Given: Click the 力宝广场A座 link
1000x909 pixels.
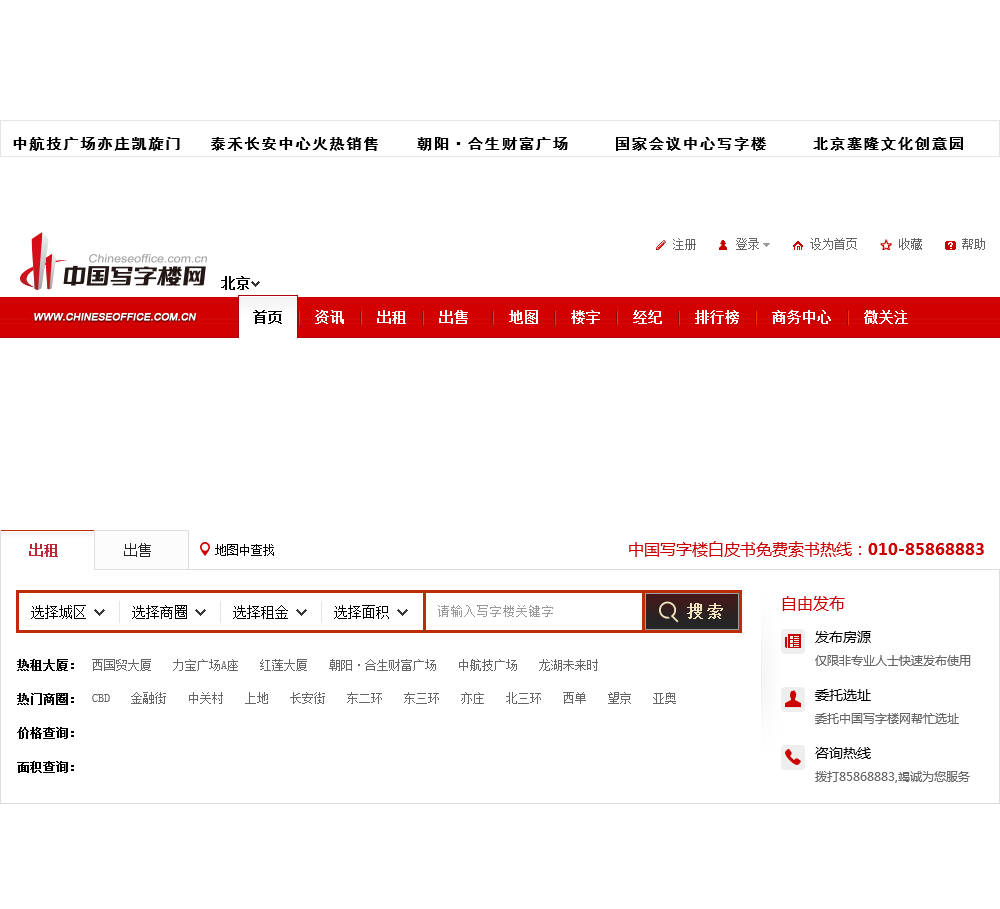Looking at the screenshot, I should (x=205, y=665).
